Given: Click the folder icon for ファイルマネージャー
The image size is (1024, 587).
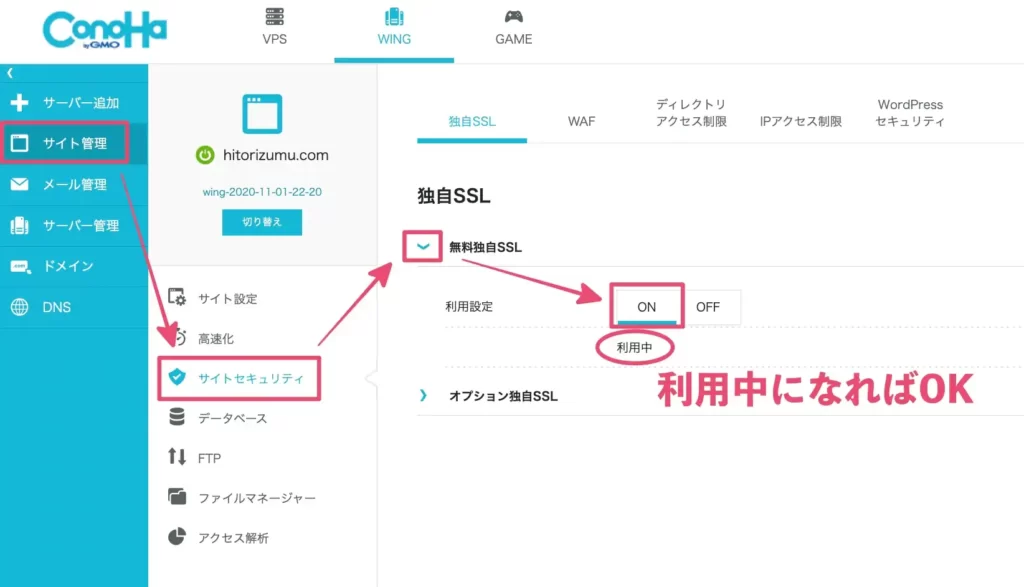Looking at the screenshot, I should 177,497.
